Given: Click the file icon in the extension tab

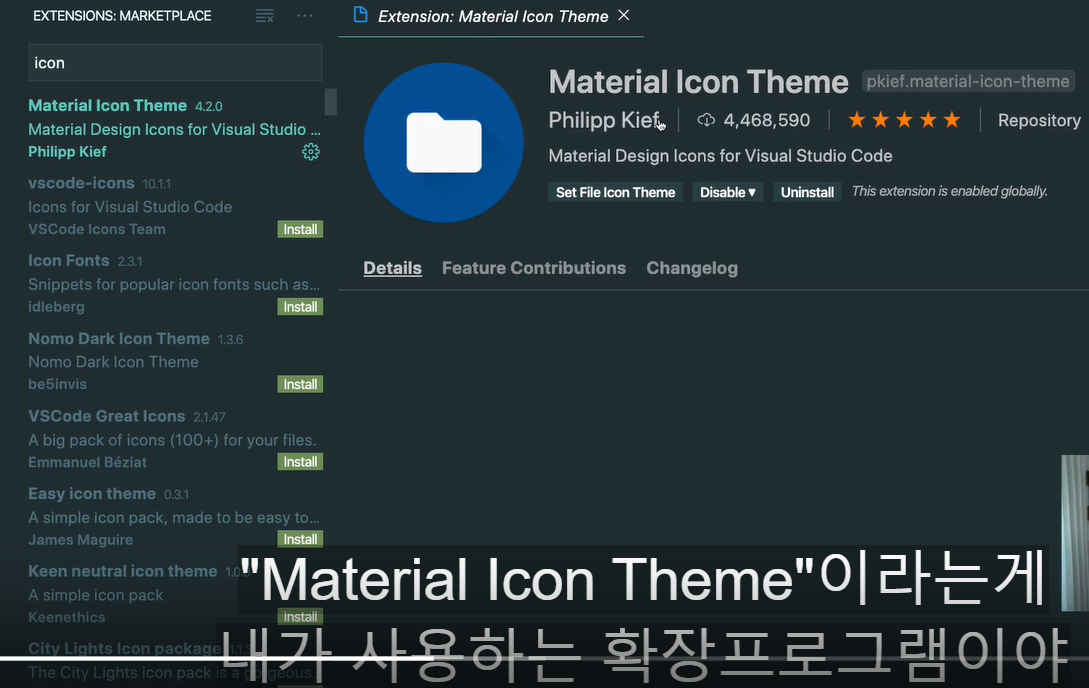Looking at the screenshot, I should tap(360, 15).
